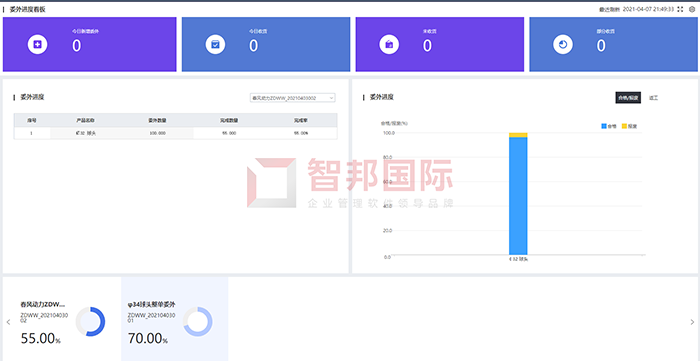The width and height of the screenshot is (700, 361).
Task: Click the x-axis product label under the bar
Action: tap(518, 259)
